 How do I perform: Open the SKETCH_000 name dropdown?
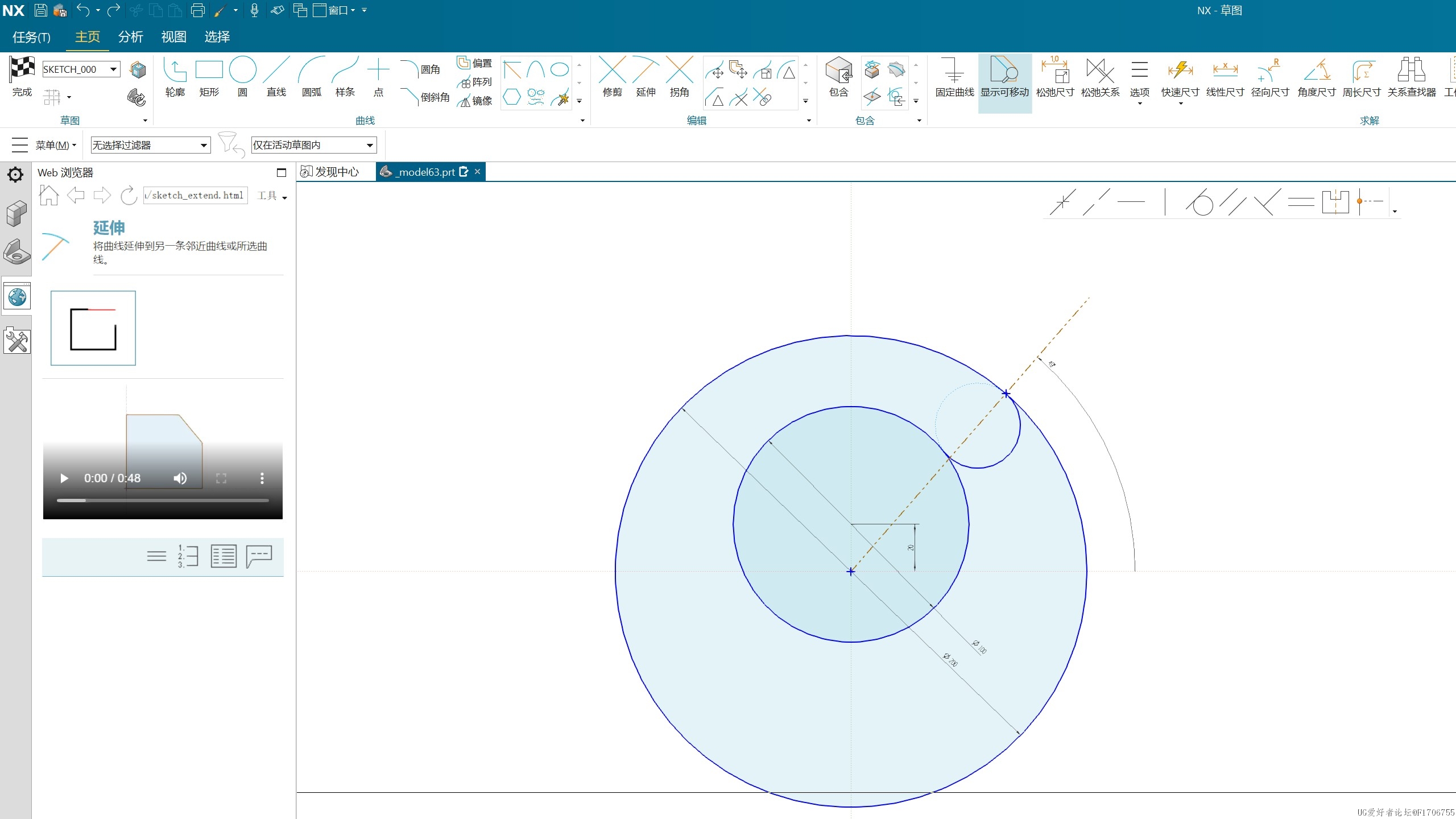114,69
